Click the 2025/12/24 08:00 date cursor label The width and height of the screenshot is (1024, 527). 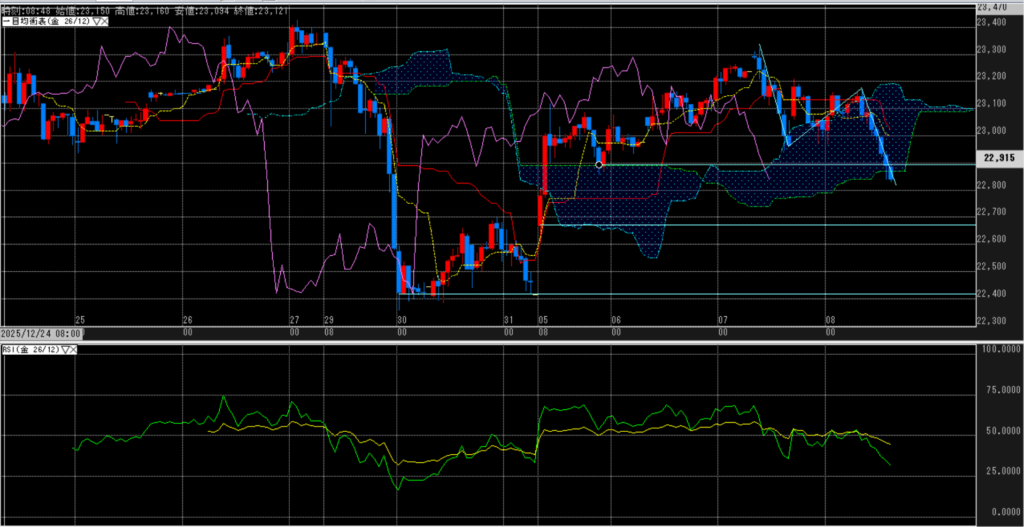[x=41, y=332]
